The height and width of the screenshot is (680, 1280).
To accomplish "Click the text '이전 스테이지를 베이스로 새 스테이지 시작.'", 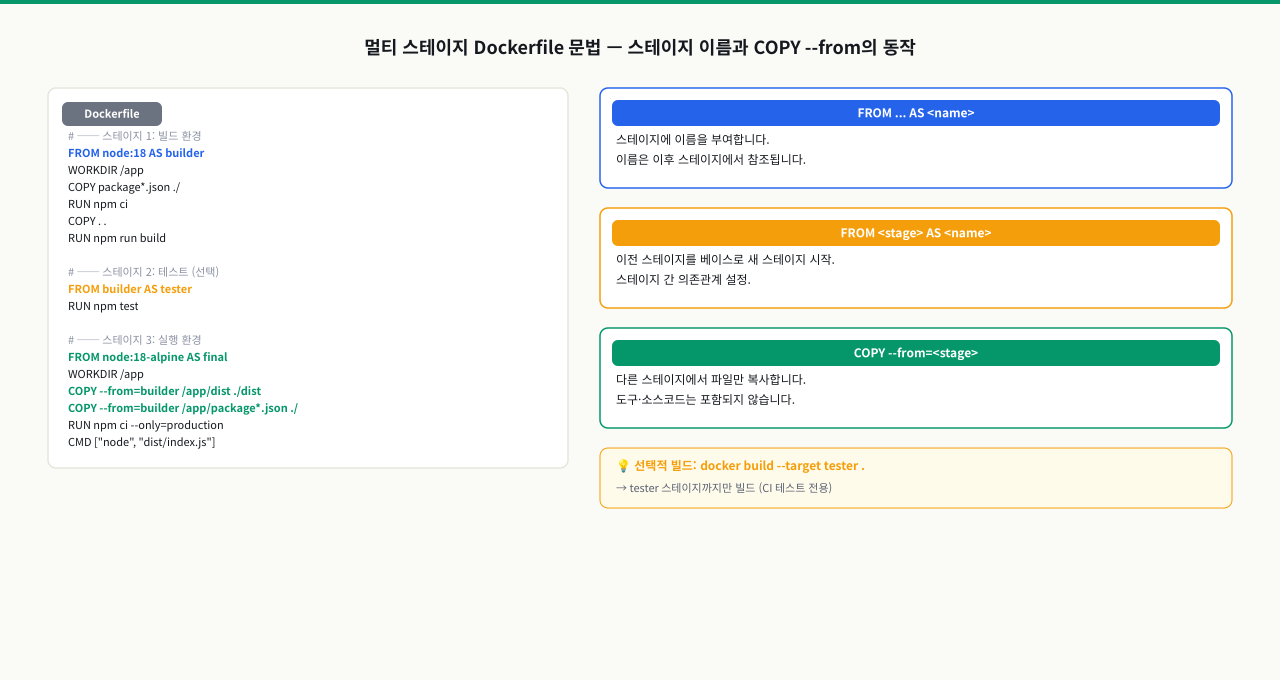I will [x=725, y=259].
